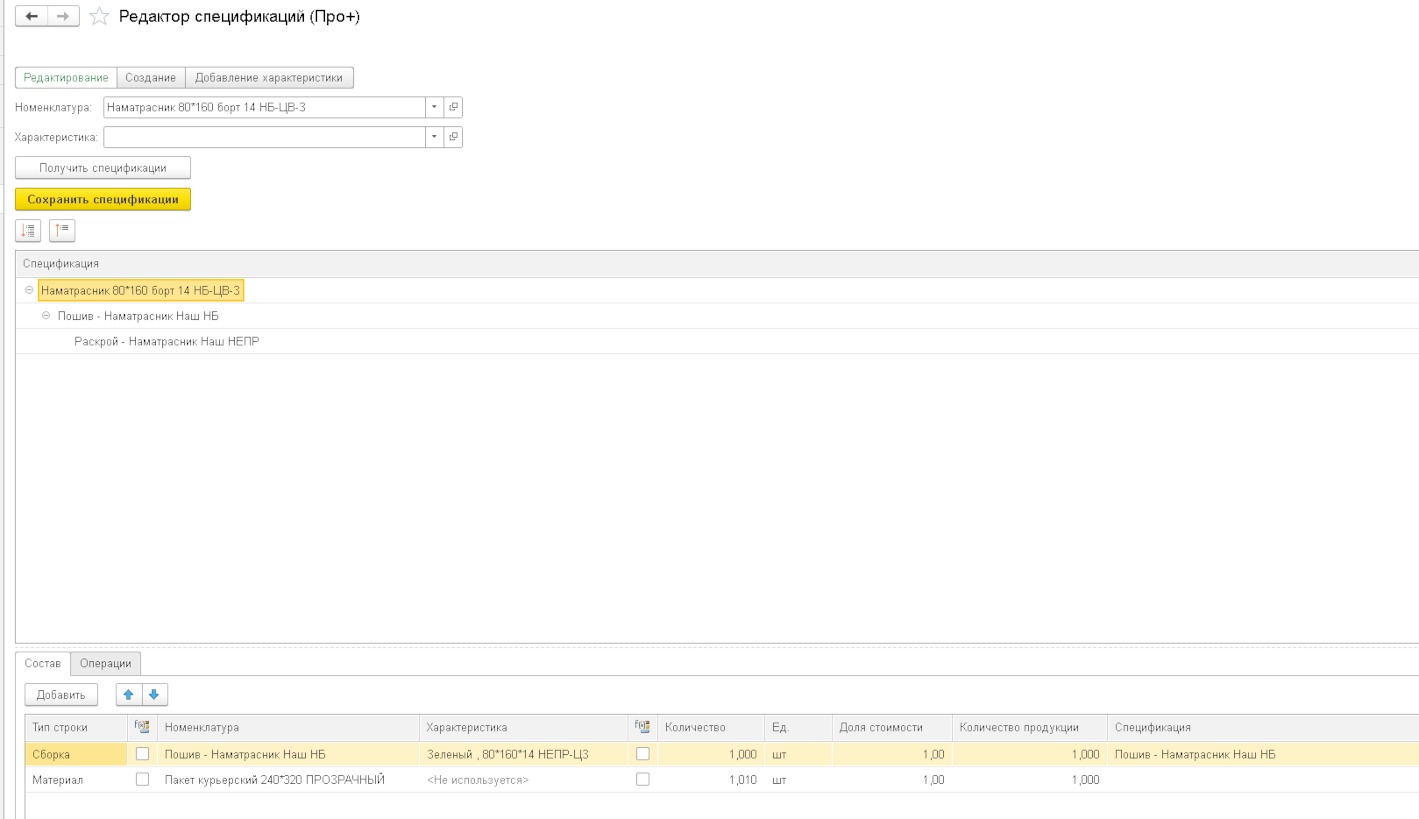Toggle quantity formula checkbox in Сборка row
This screenshot has width=1419, height=819.
click(x=642, y=754)
